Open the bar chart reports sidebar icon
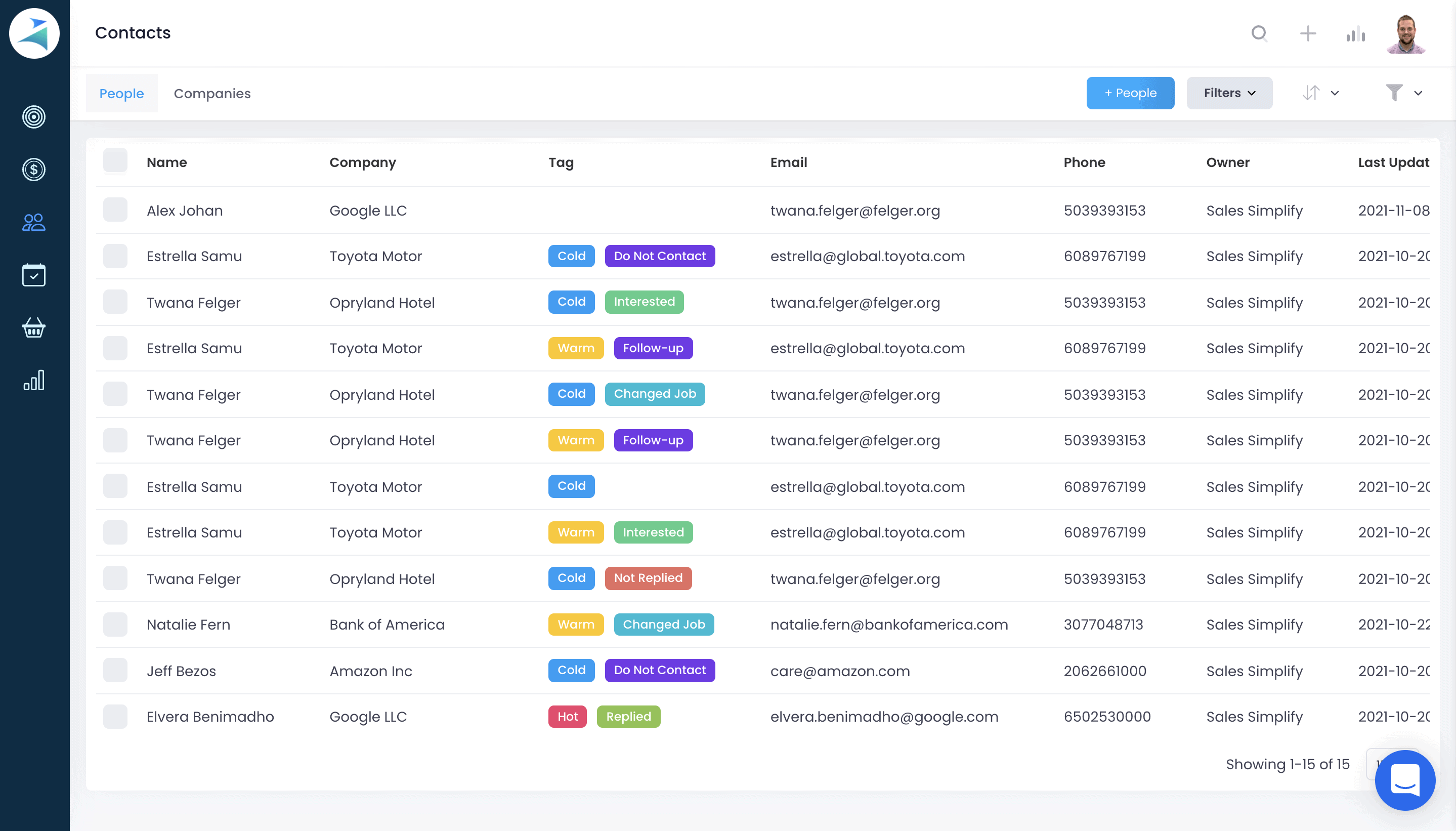 34,380
